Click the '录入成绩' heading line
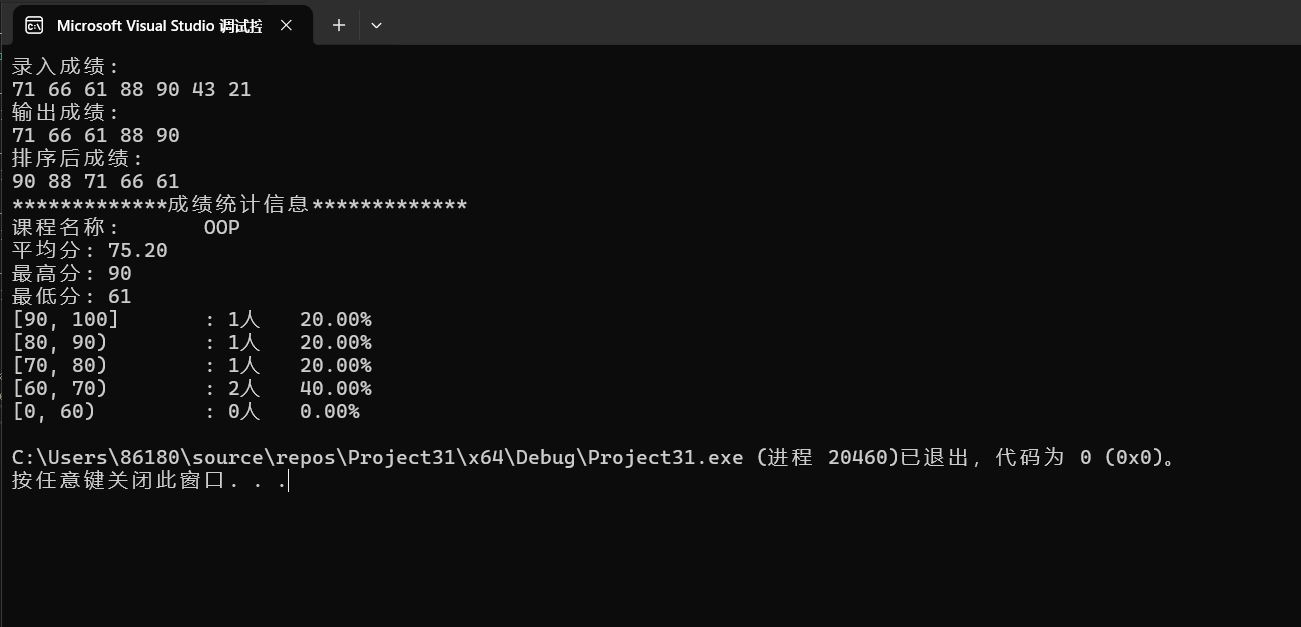The width and height of the screenshot is (1301, 627). point(66,67)
